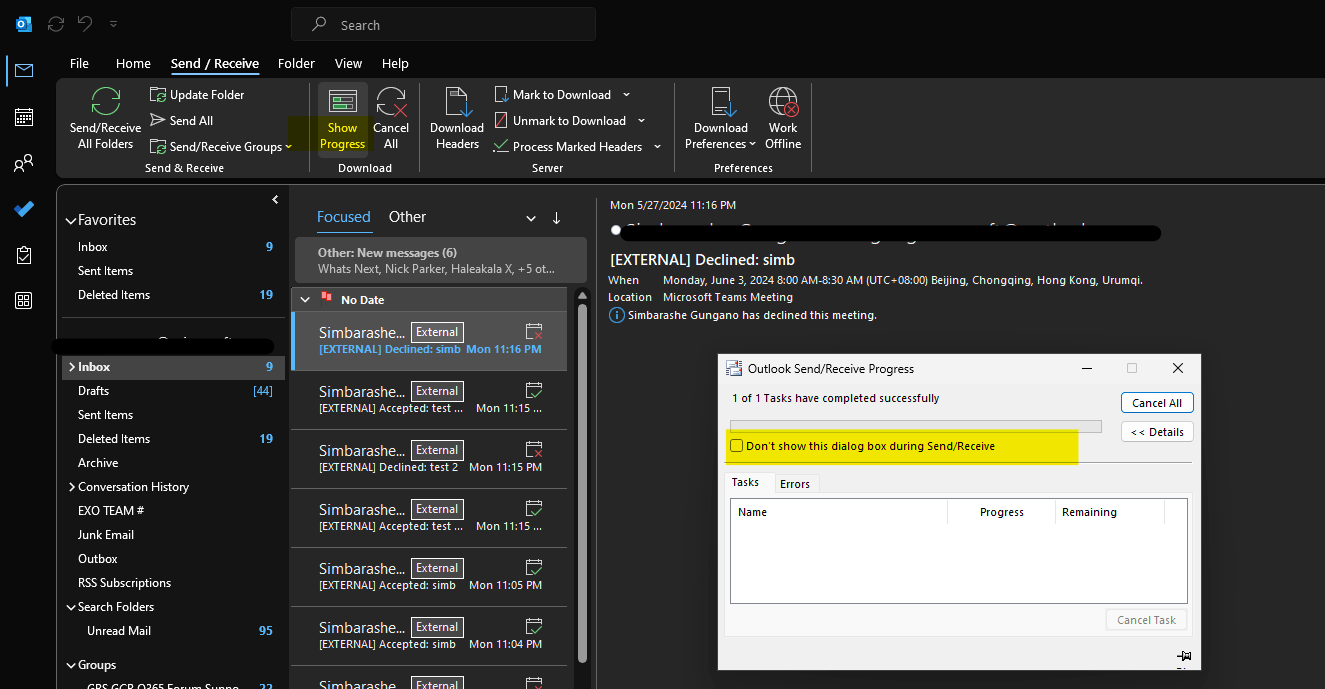Viewport: 1325px width, 689px height.
Task: Collapse the No Date message group
Action: pyautogui.click(x=306, y=299)
